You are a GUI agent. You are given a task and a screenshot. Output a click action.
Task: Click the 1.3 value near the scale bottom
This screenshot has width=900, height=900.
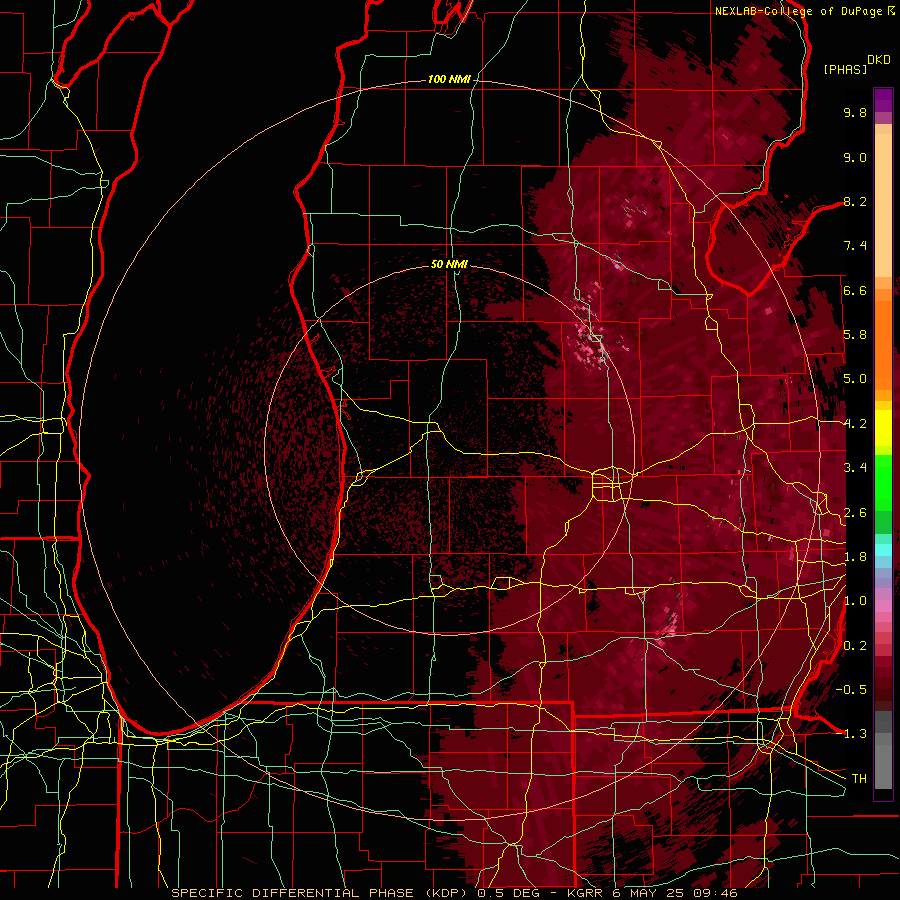pyautogui.click(x=855, y=734)
